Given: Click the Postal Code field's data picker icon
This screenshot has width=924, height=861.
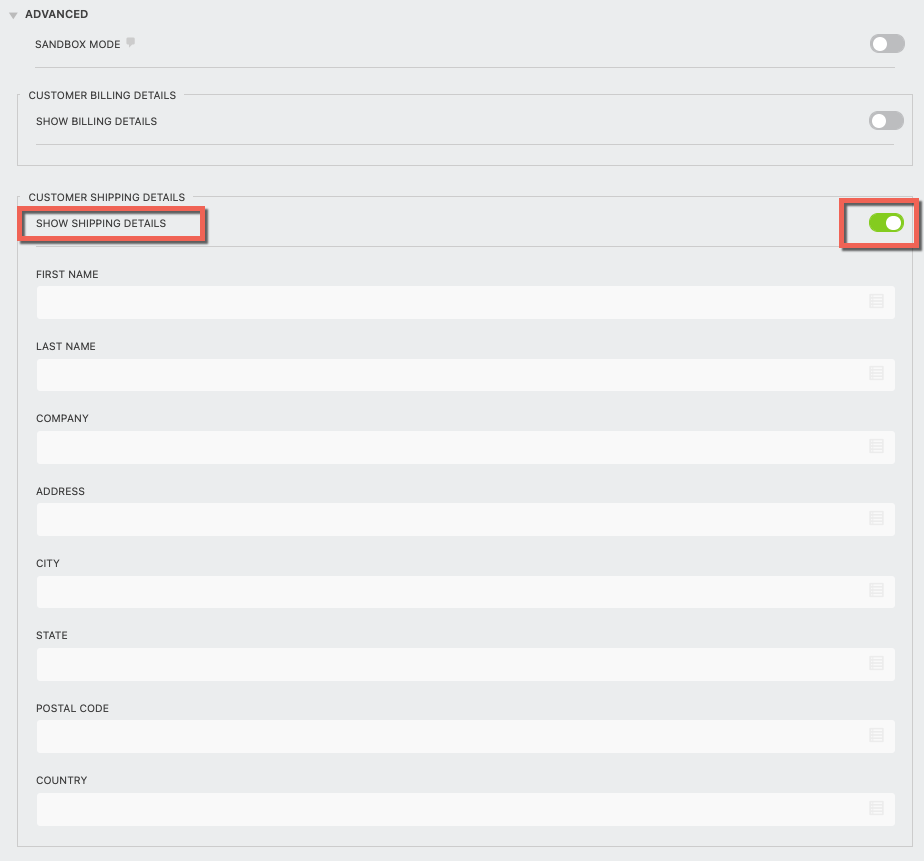Looking at the screenshot, I should (x=876, y=735).
